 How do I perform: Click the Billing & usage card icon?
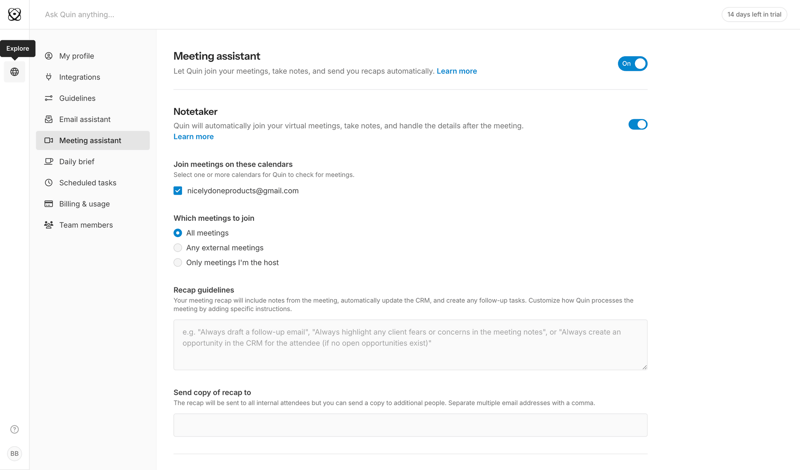48,204
